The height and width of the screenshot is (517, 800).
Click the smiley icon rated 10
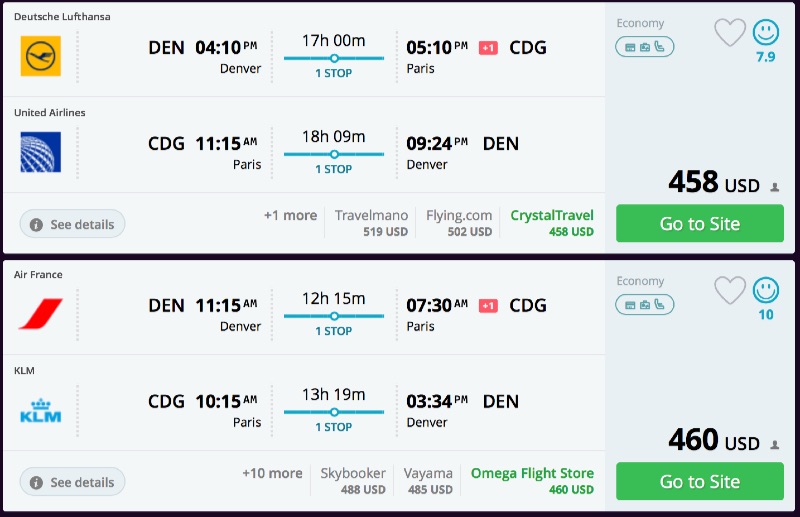765,291
